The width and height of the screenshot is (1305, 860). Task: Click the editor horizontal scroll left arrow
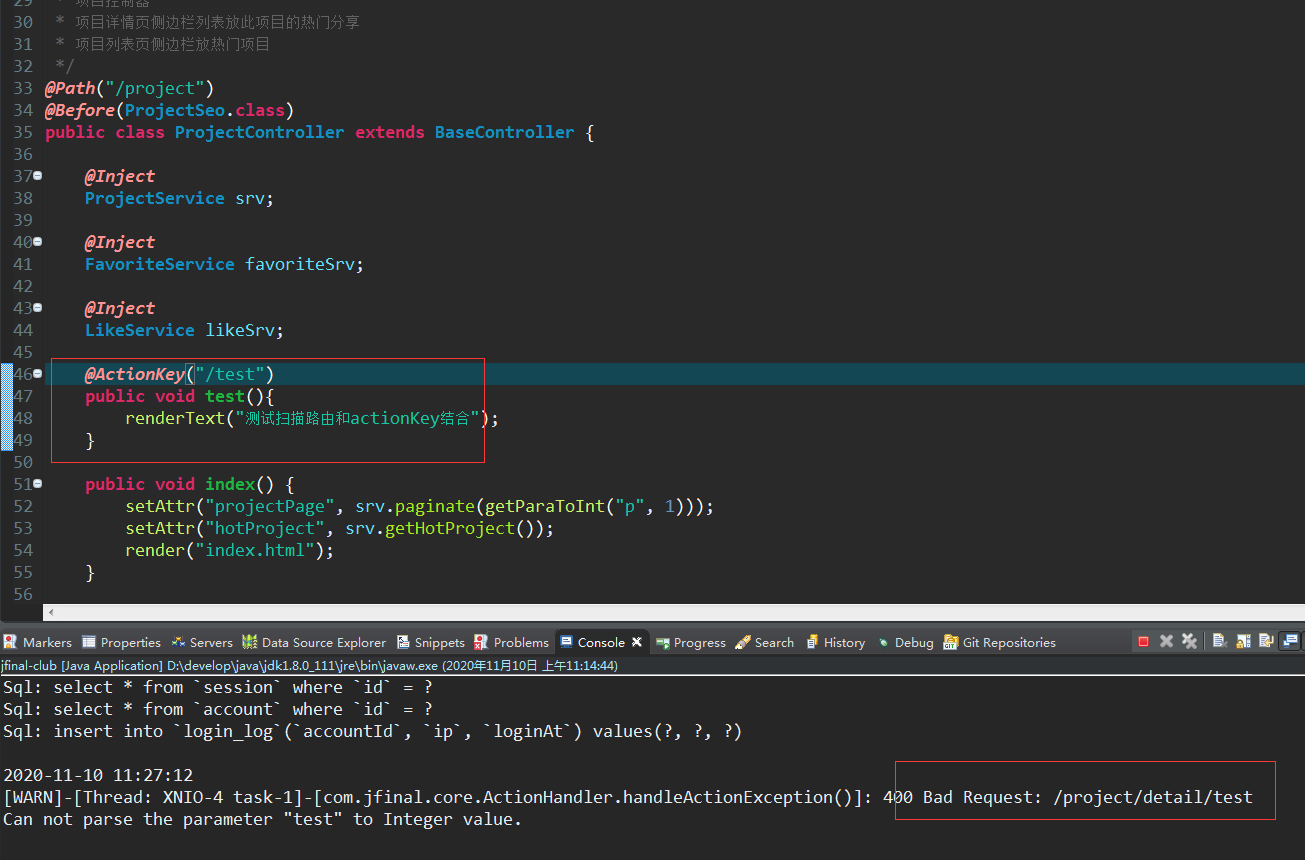(51, 612)
